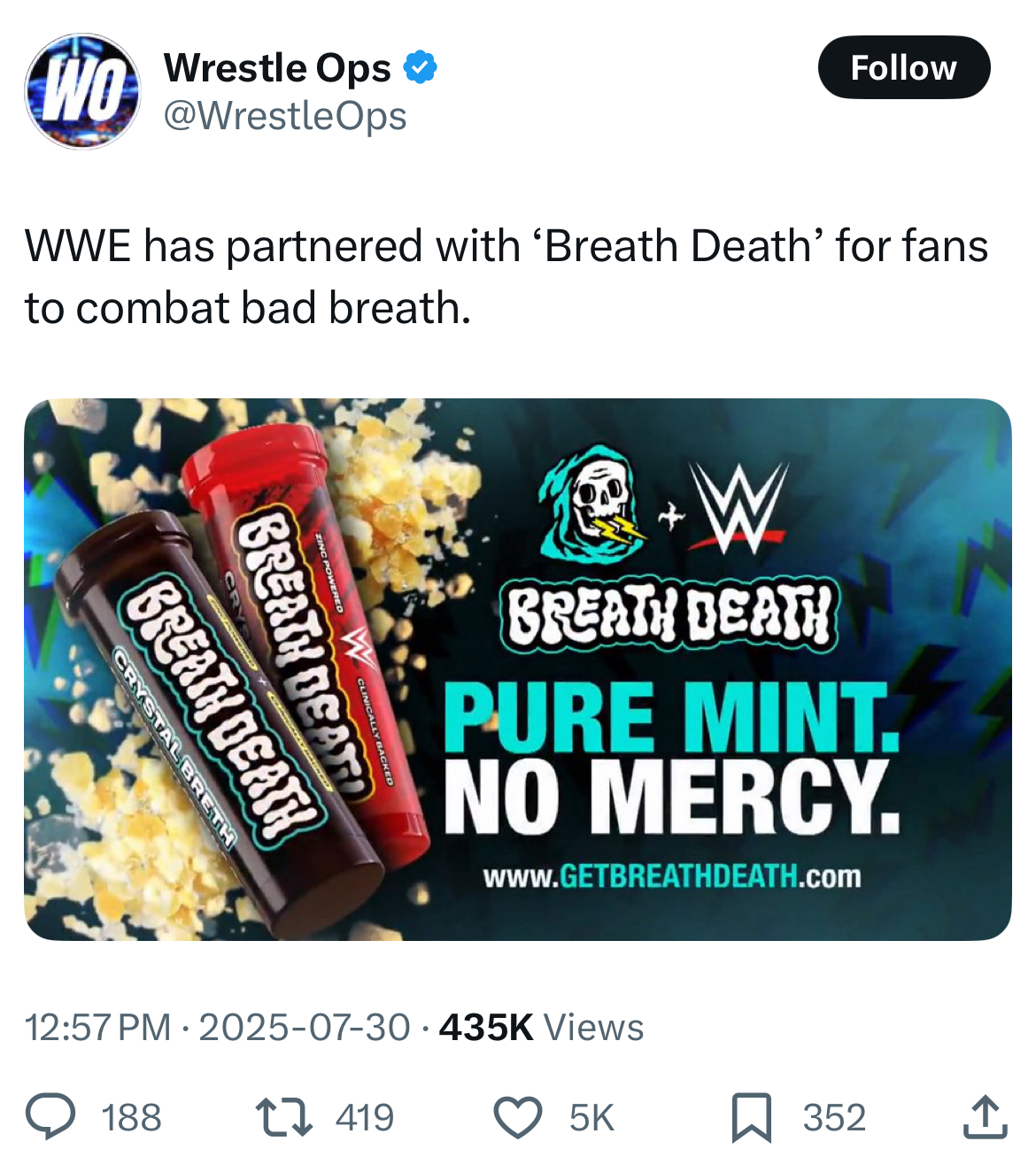Open the share upload icon
The height and width of the screenshot is (1172, 1036).
(985, 1116)
